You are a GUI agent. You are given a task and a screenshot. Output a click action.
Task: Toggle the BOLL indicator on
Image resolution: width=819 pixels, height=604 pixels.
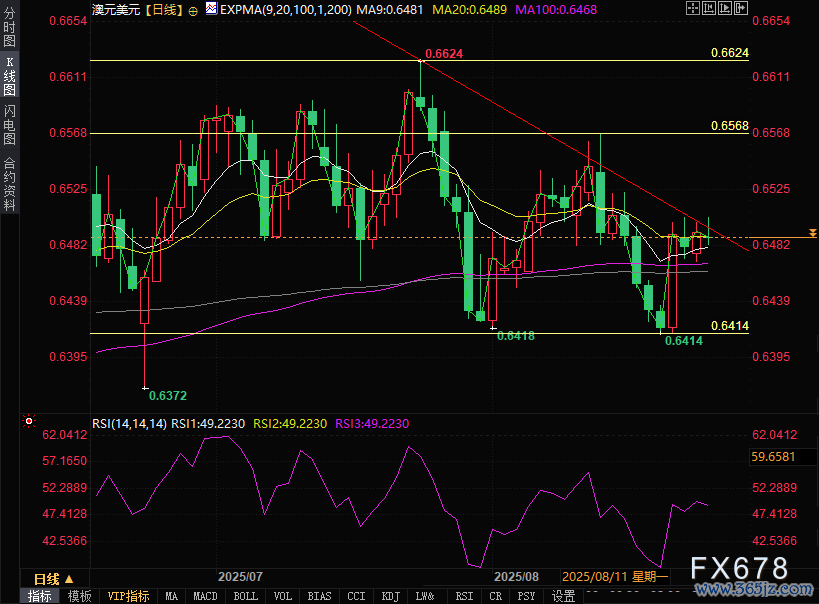coord(245,596)
